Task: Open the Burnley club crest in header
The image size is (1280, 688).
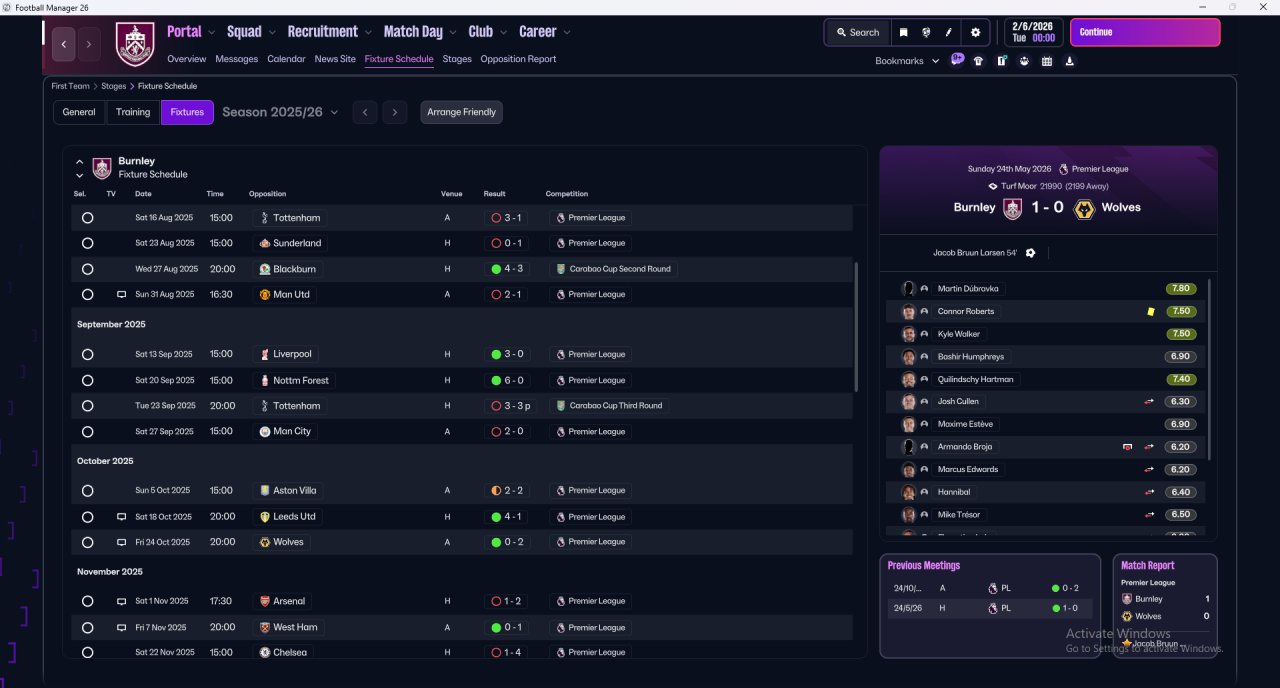Action: pyautogui.click(x=135, y=44)
